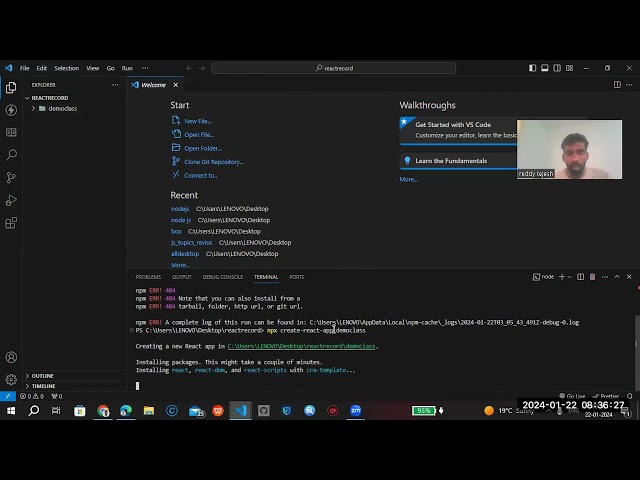Click the Open File link
Screen dimensions: 640x480
pos(199,135)
